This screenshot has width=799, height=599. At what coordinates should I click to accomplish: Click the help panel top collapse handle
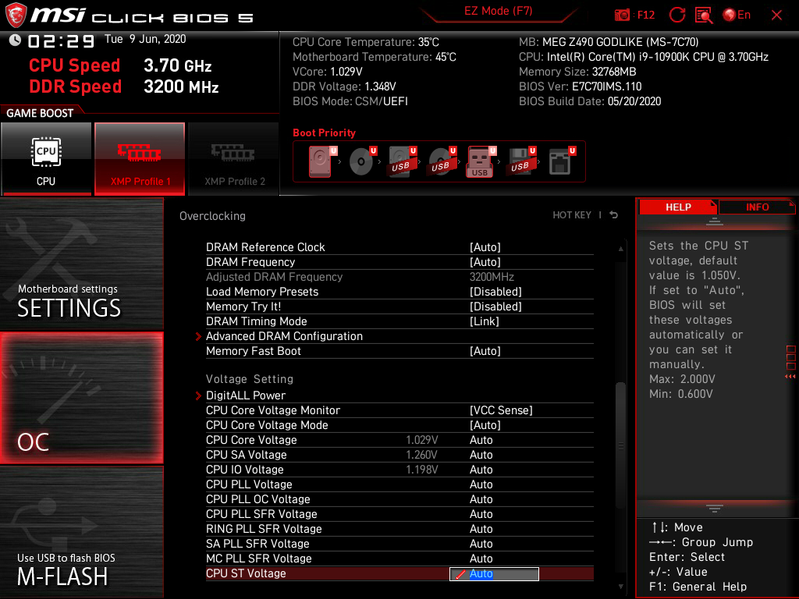pos(714,222)
